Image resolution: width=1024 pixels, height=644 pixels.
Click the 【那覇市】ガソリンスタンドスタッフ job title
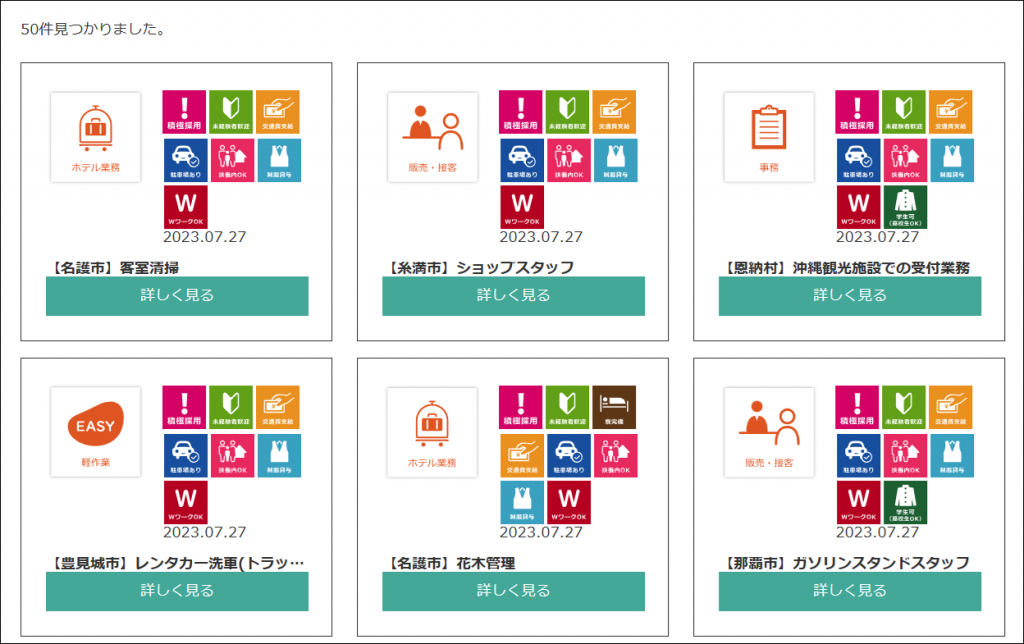click(x=845, y=563)
